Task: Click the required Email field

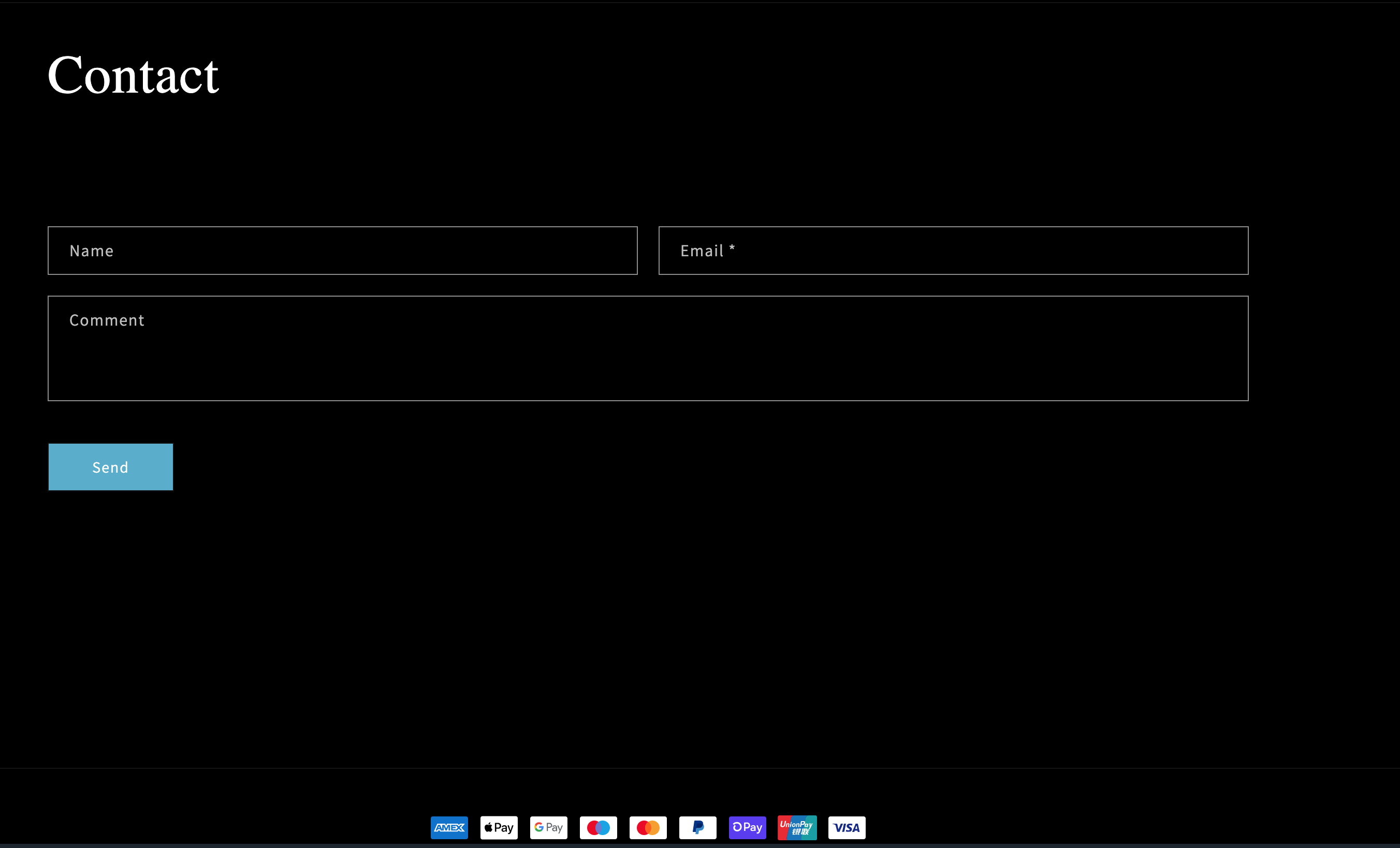Action: (x=953, y=250)
